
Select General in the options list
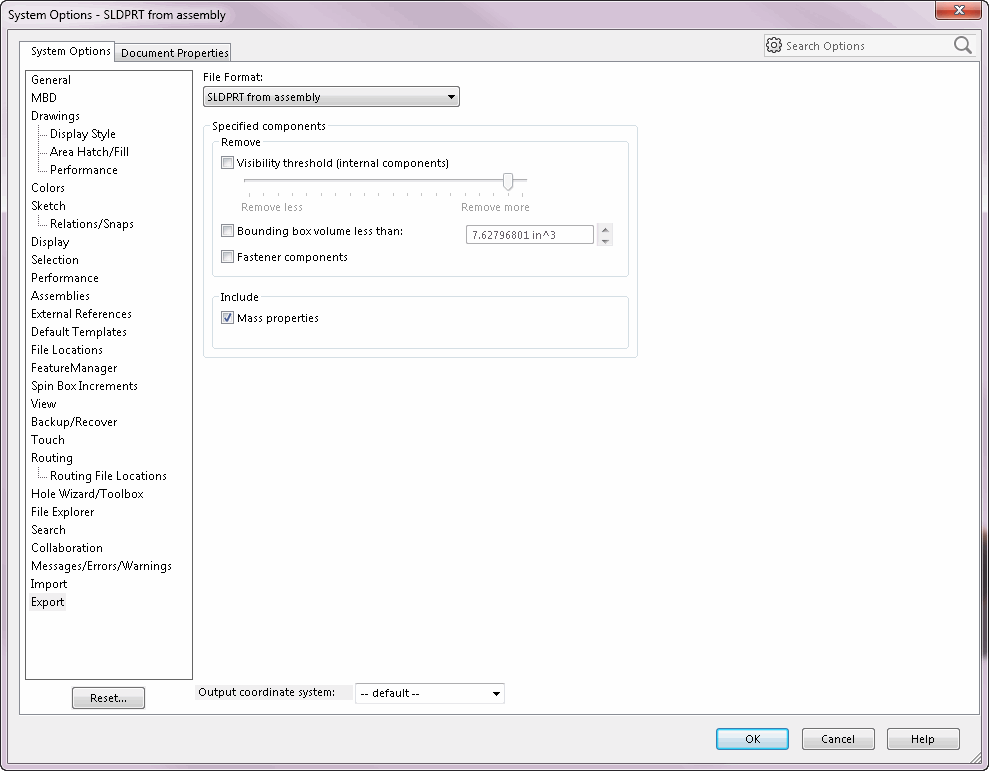(51, 80)
